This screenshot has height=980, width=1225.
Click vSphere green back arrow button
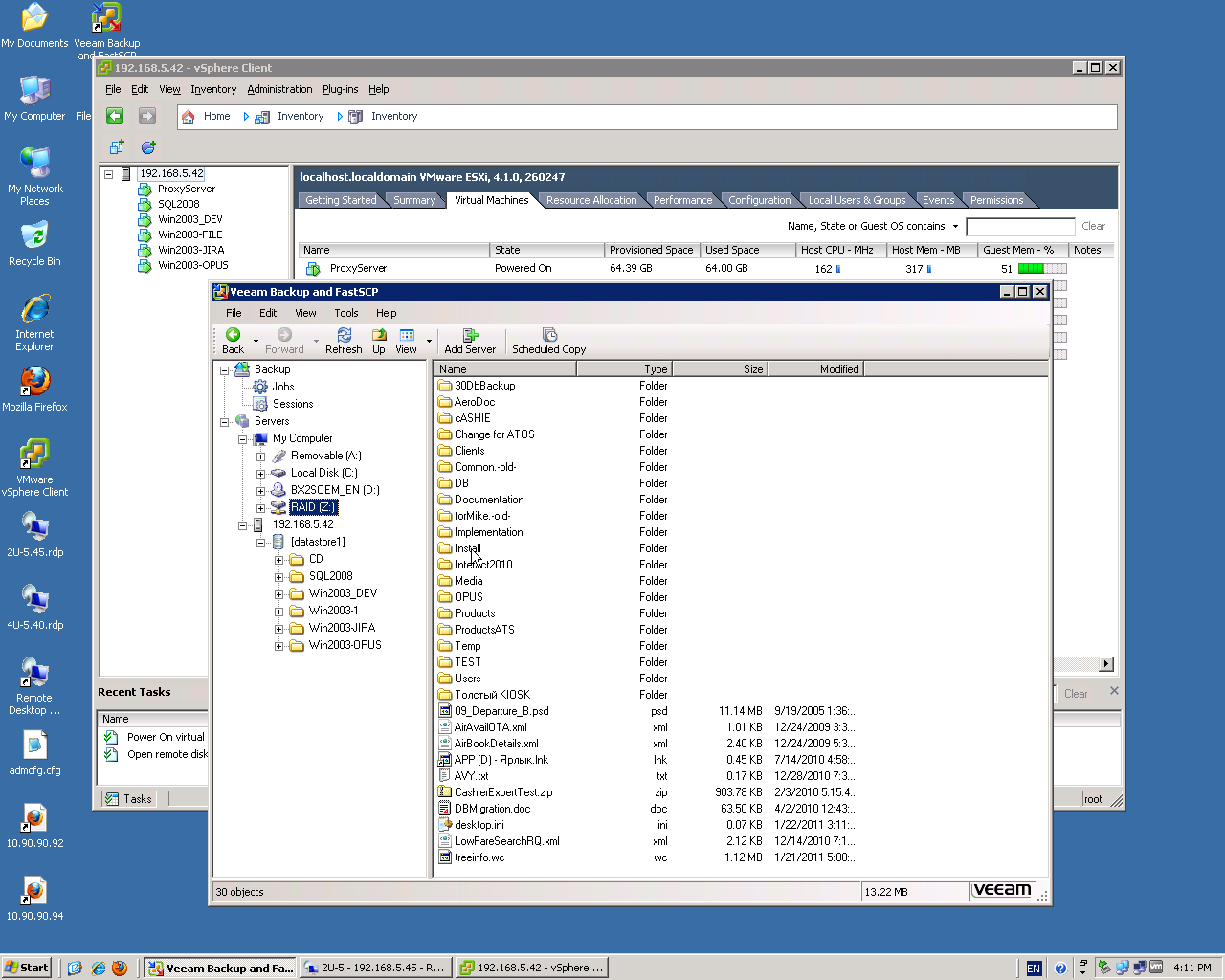[115, 116]
